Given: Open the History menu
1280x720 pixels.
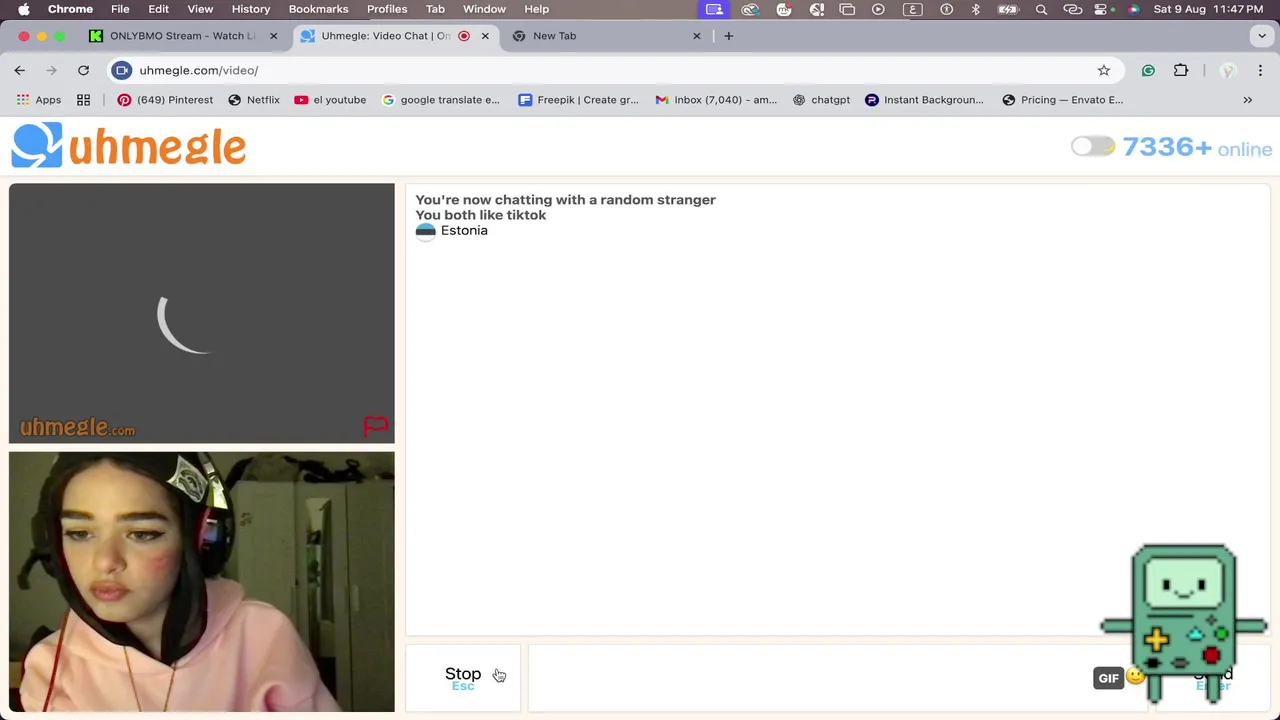Looking at the screenshot, I should click(x=251, y=9).
